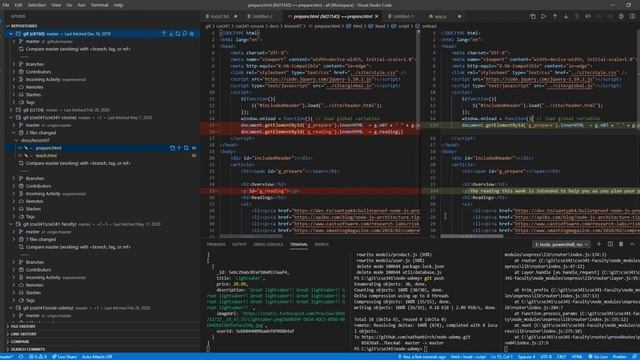
Task: Click Live Share in status bar
Action: [64, 357]
